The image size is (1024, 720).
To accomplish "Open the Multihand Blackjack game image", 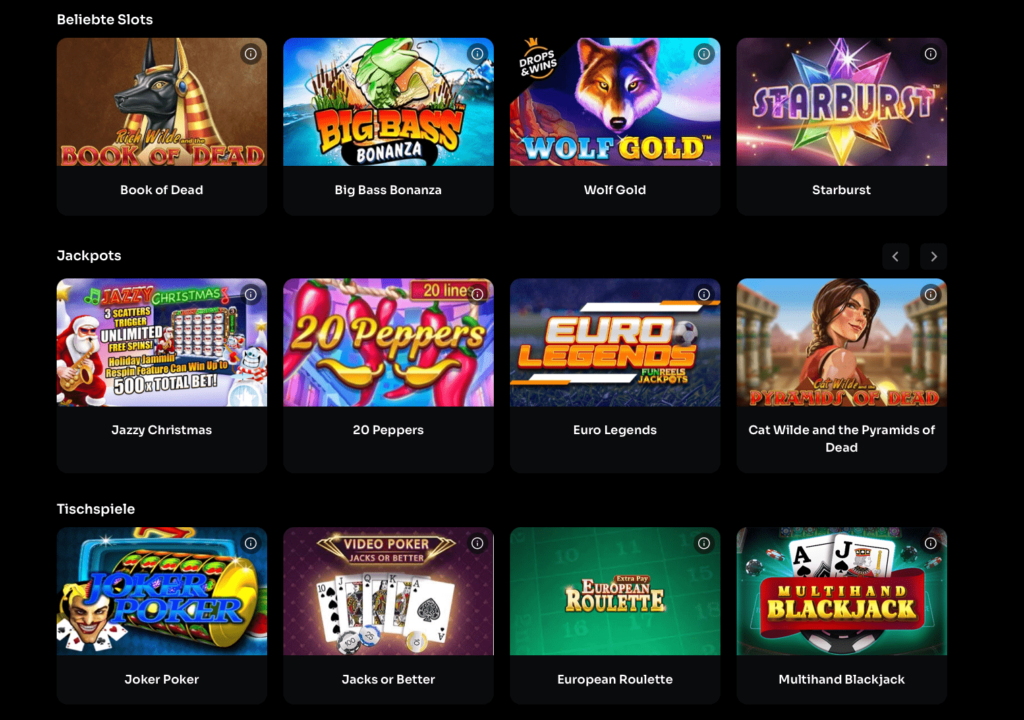I will pos(842,591).
